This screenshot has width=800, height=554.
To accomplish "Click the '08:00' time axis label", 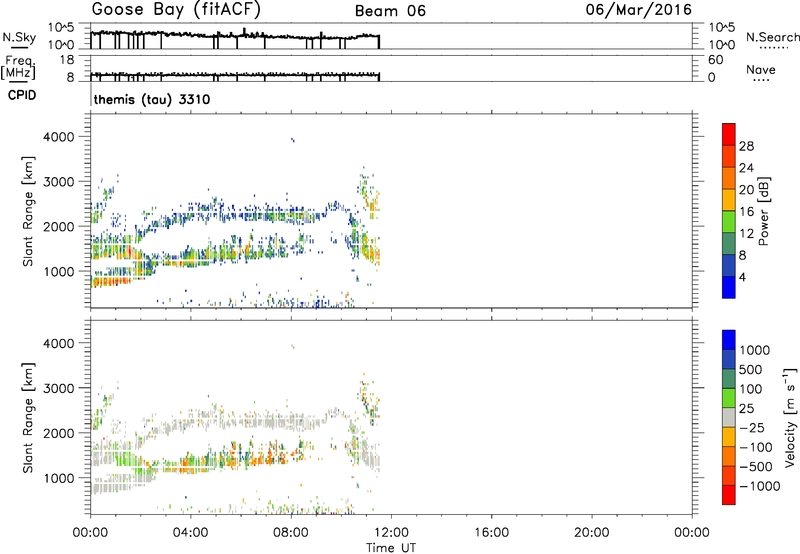I will pyautogui.click(x=291, y=533).
